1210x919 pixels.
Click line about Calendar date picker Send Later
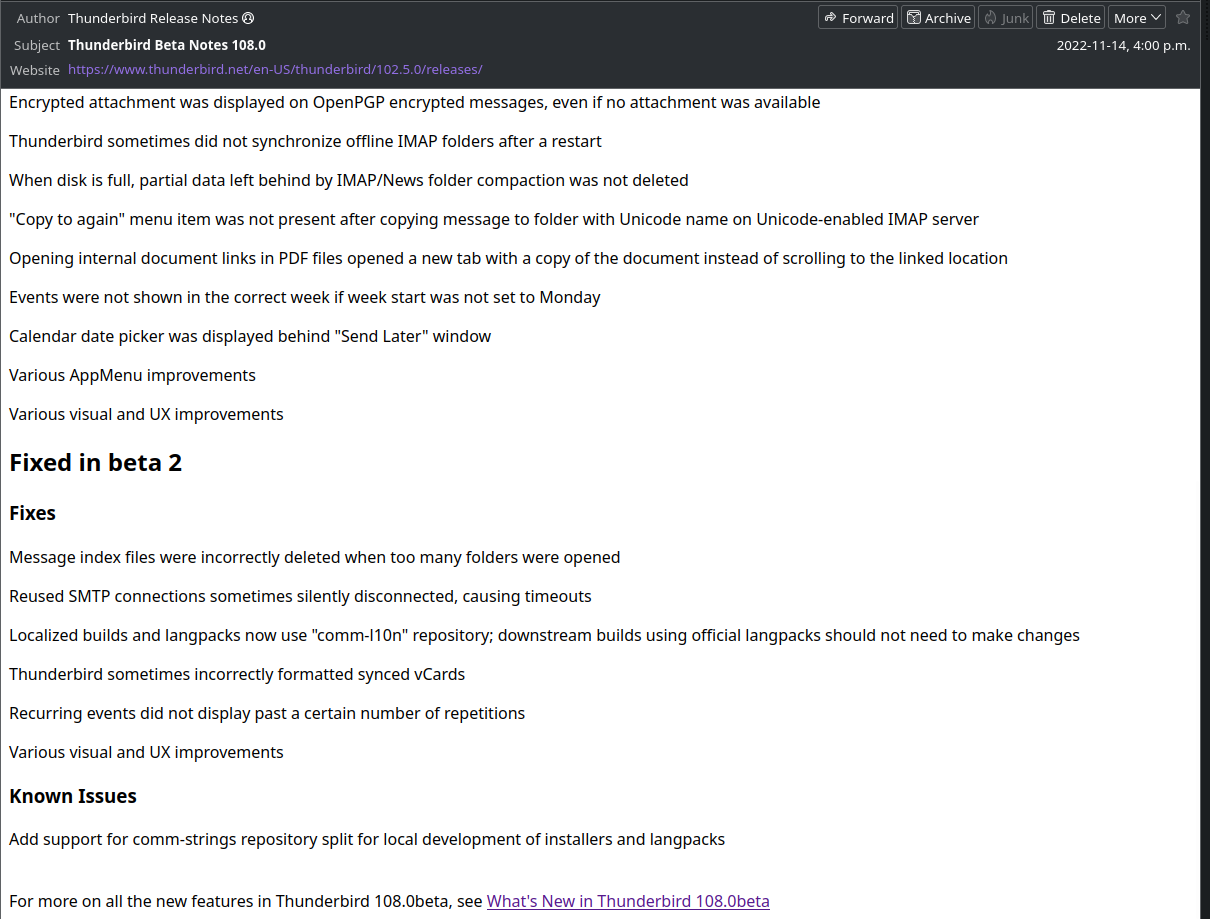(x=250, y=336)
